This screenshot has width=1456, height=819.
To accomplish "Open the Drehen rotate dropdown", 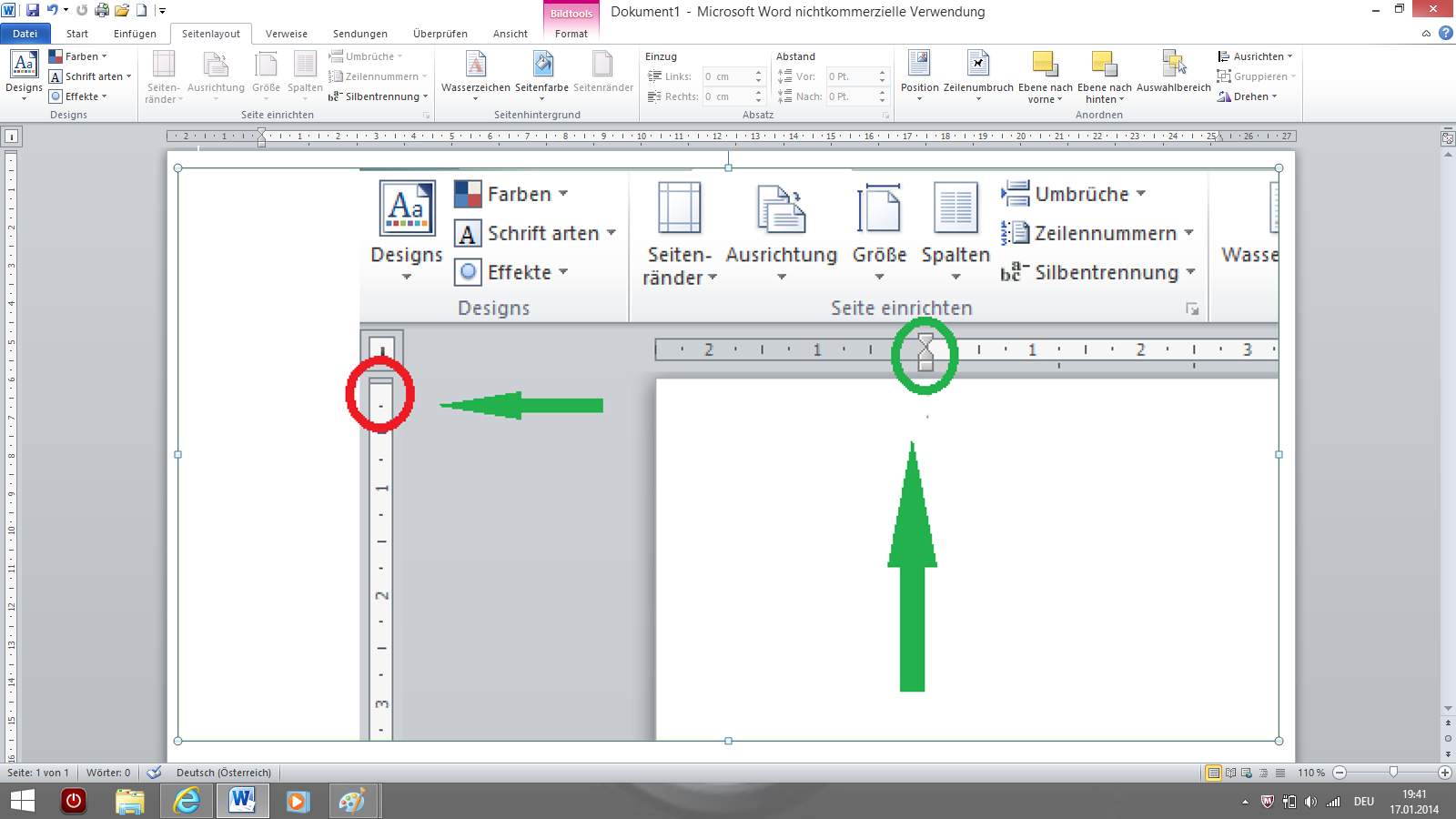I will point(1249,96).
